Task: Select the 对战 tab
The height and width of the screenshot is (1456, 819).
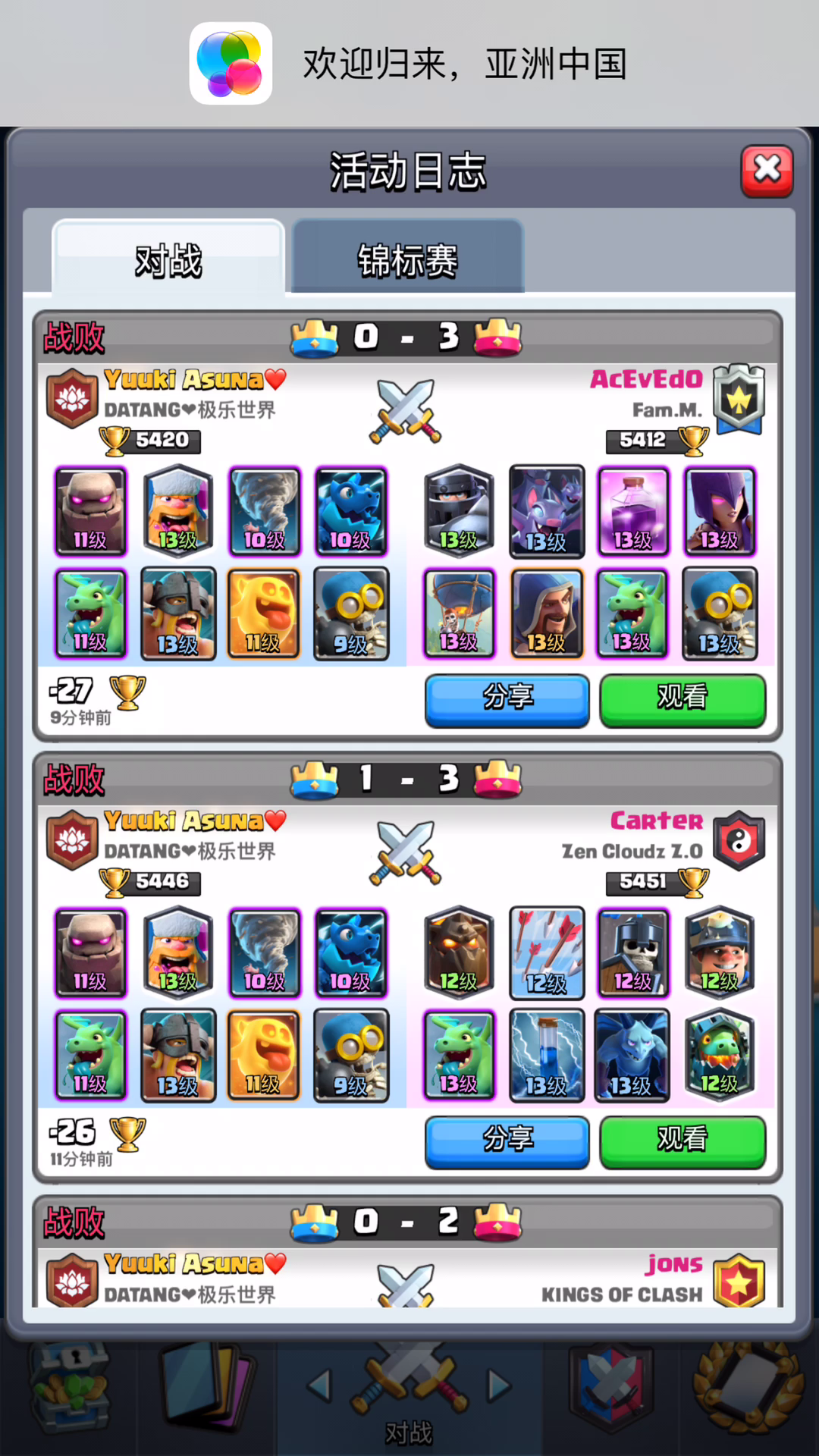Action: click(x=168, y=259)
